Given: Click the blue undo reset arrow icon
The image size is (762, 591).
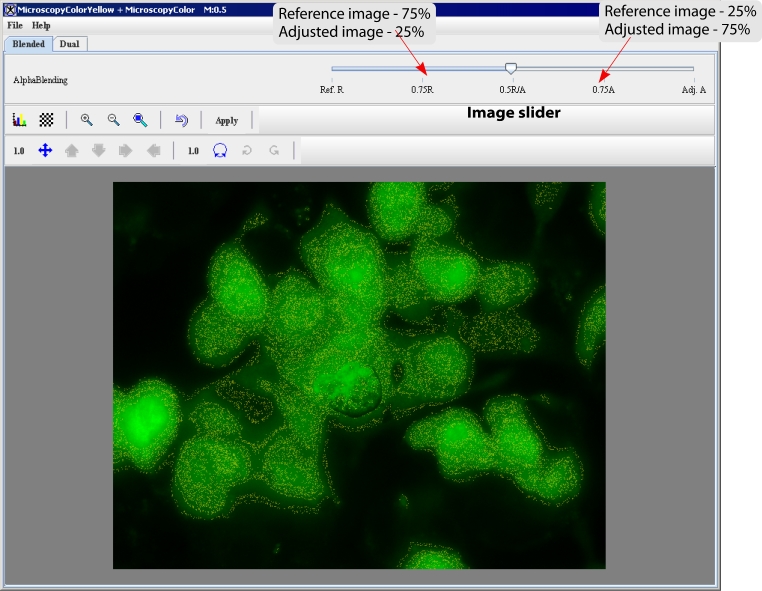Looking at the screenshot, I should [181, 120].
